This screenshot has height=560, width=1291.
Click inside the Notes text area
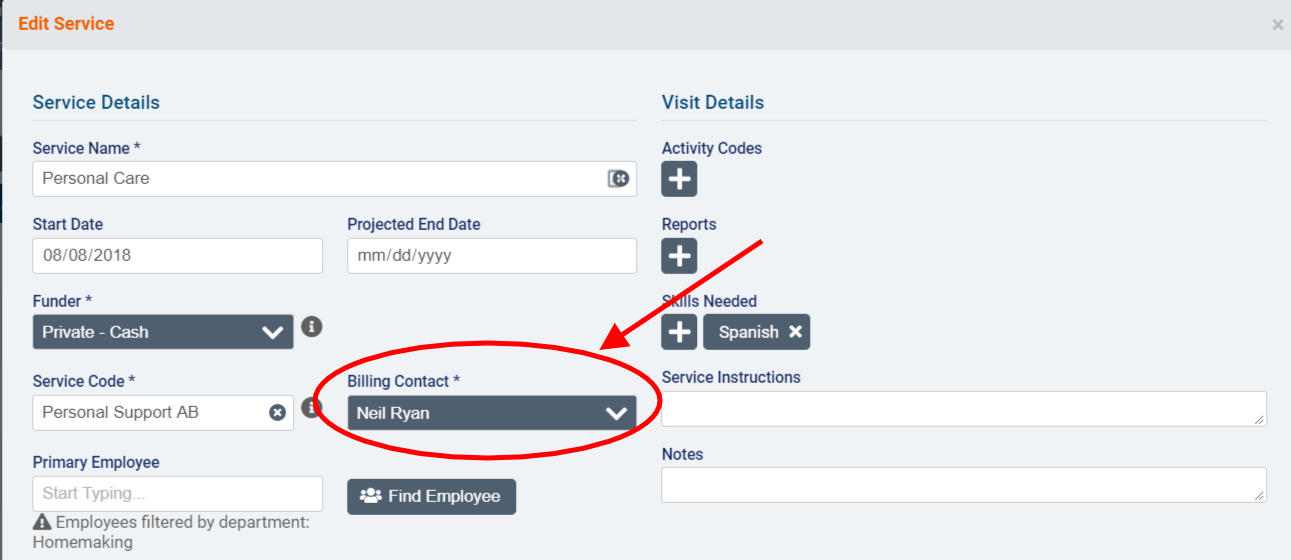coord(963,485)
